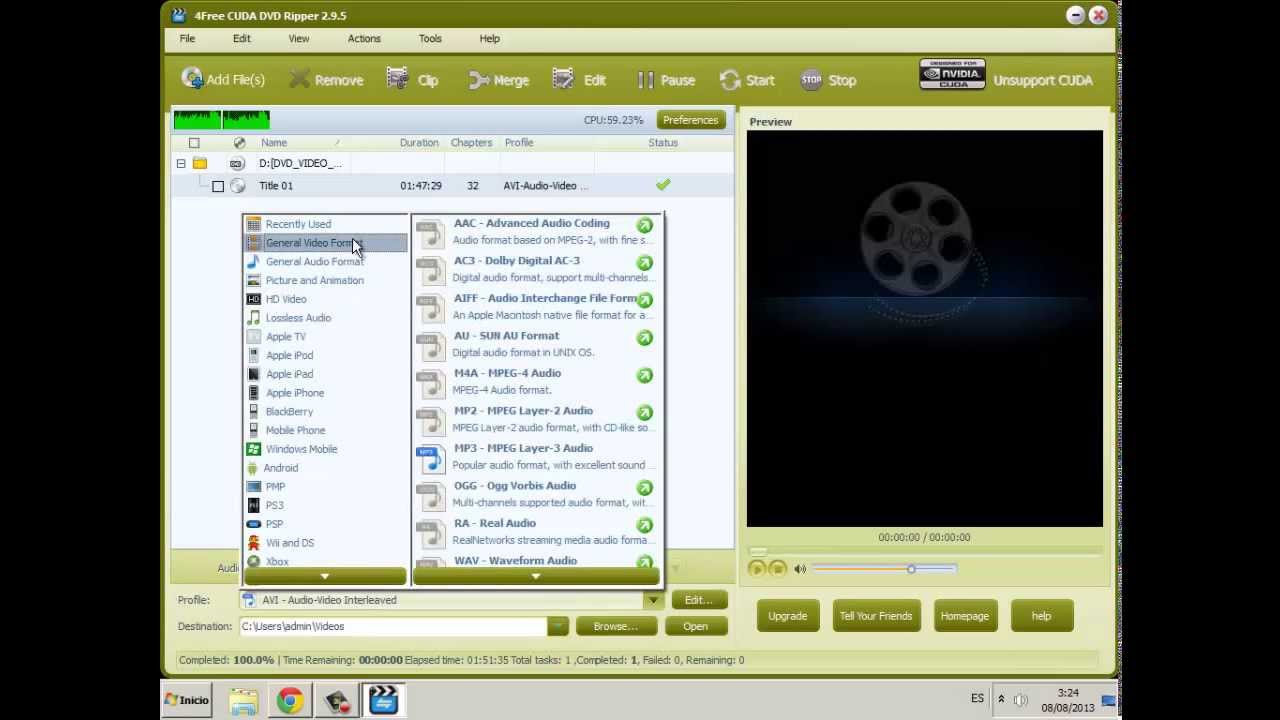Select the PS3 category
The height and width of the screenshot is (720, 1280).
coord(326,505)
